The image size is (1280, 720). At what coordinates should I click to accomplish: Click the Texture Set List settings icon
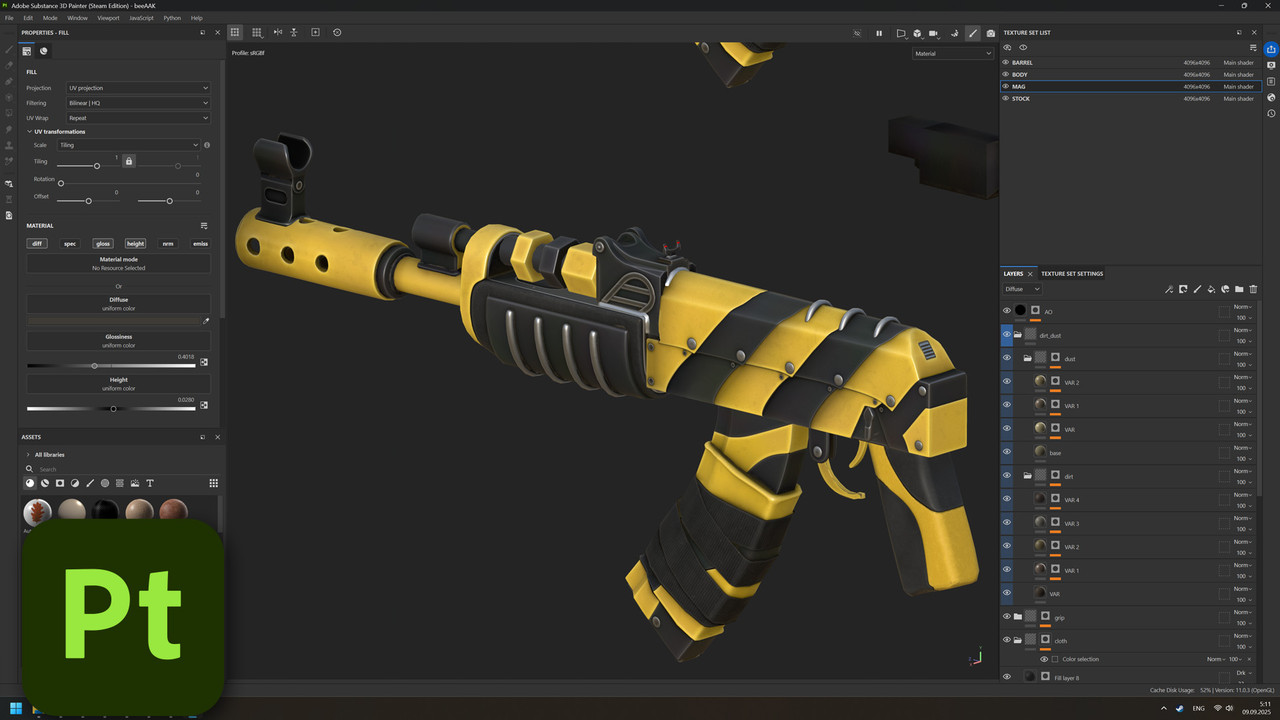click(1253, 47)
